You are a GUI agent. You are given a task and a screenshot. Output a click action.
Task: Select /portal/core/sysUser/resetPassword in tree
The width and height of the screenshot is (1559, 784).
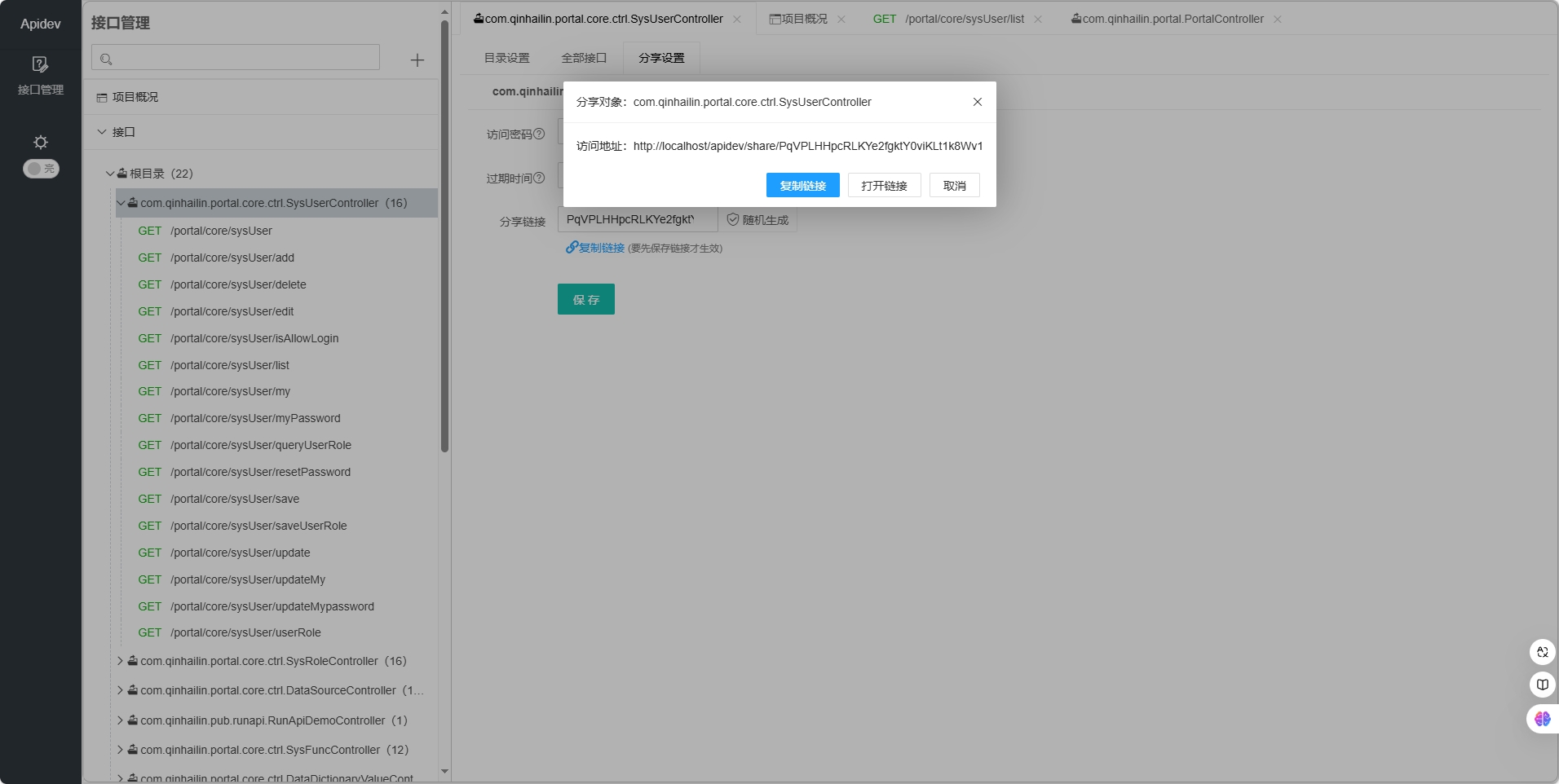[260, 472]
